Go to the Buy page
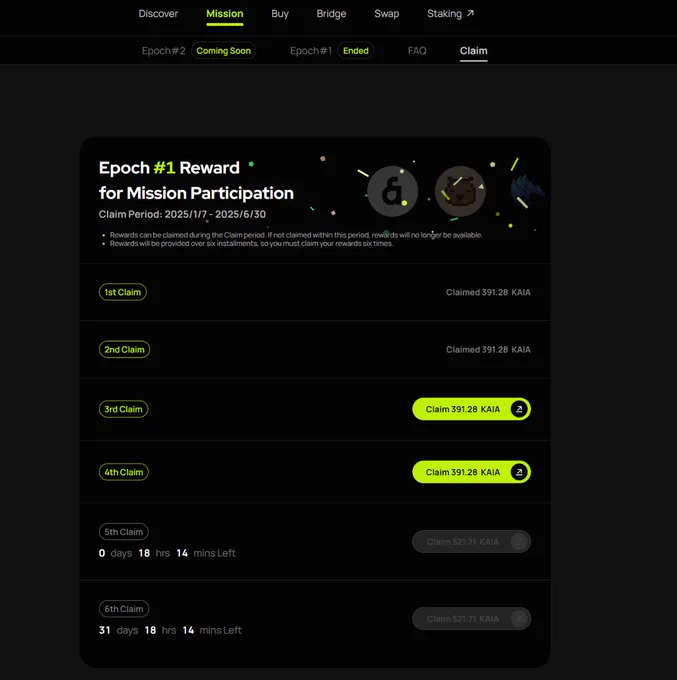This screenshot has width=677, height=680. tap(280, 14)
